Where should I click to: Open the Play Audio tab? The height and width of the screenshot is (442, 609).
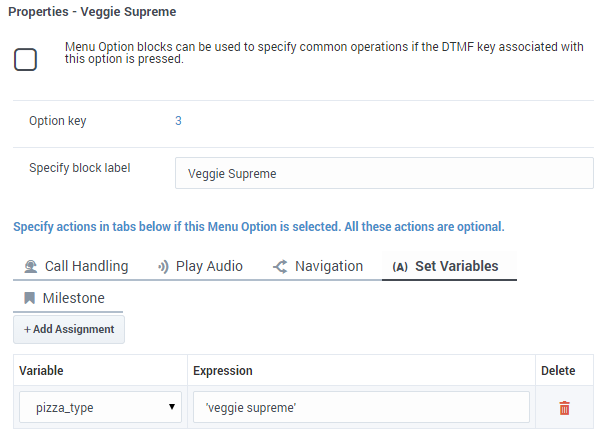200,266
